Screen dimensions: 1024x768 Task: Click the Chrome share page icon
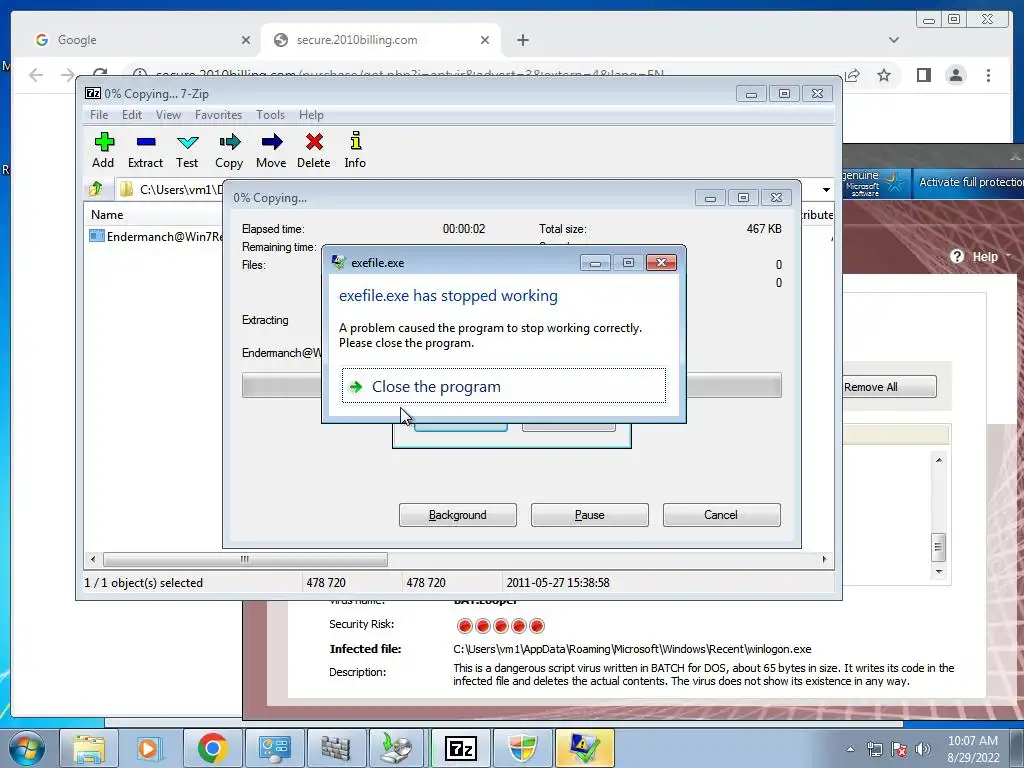pyautogui.click(x=852, y=75)
